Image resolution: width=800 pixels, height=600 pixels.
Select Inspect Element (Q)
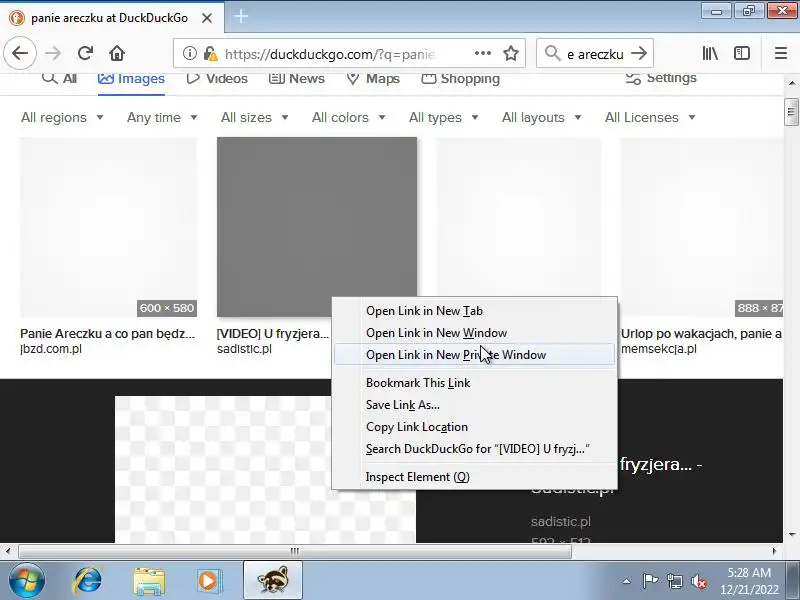[474, 477]
